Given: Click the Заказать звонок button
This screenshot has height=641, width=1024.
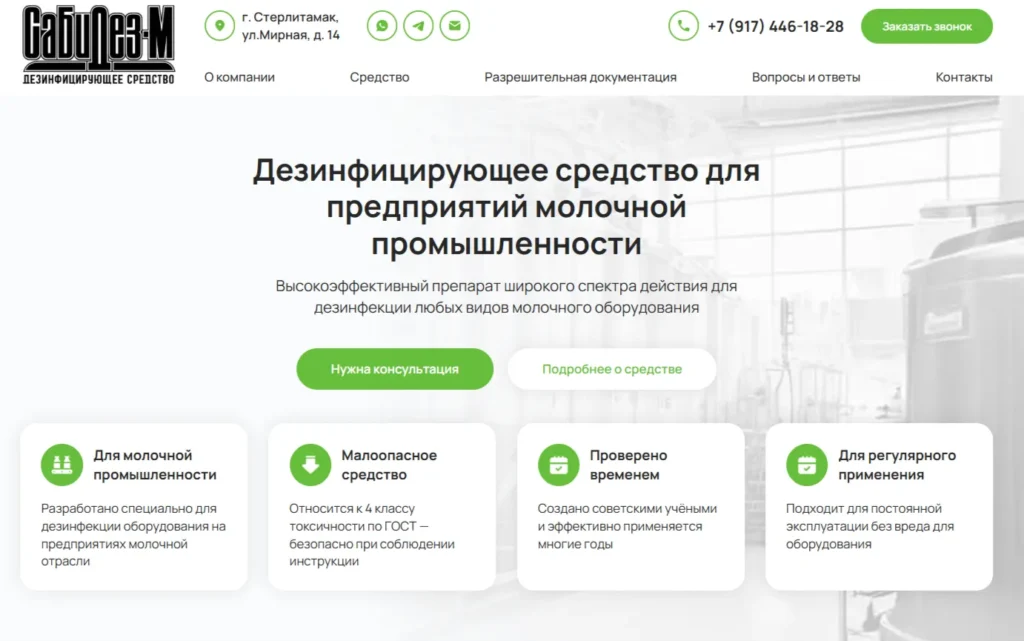Looking at the screenshot, I should [x=927, y=27].
